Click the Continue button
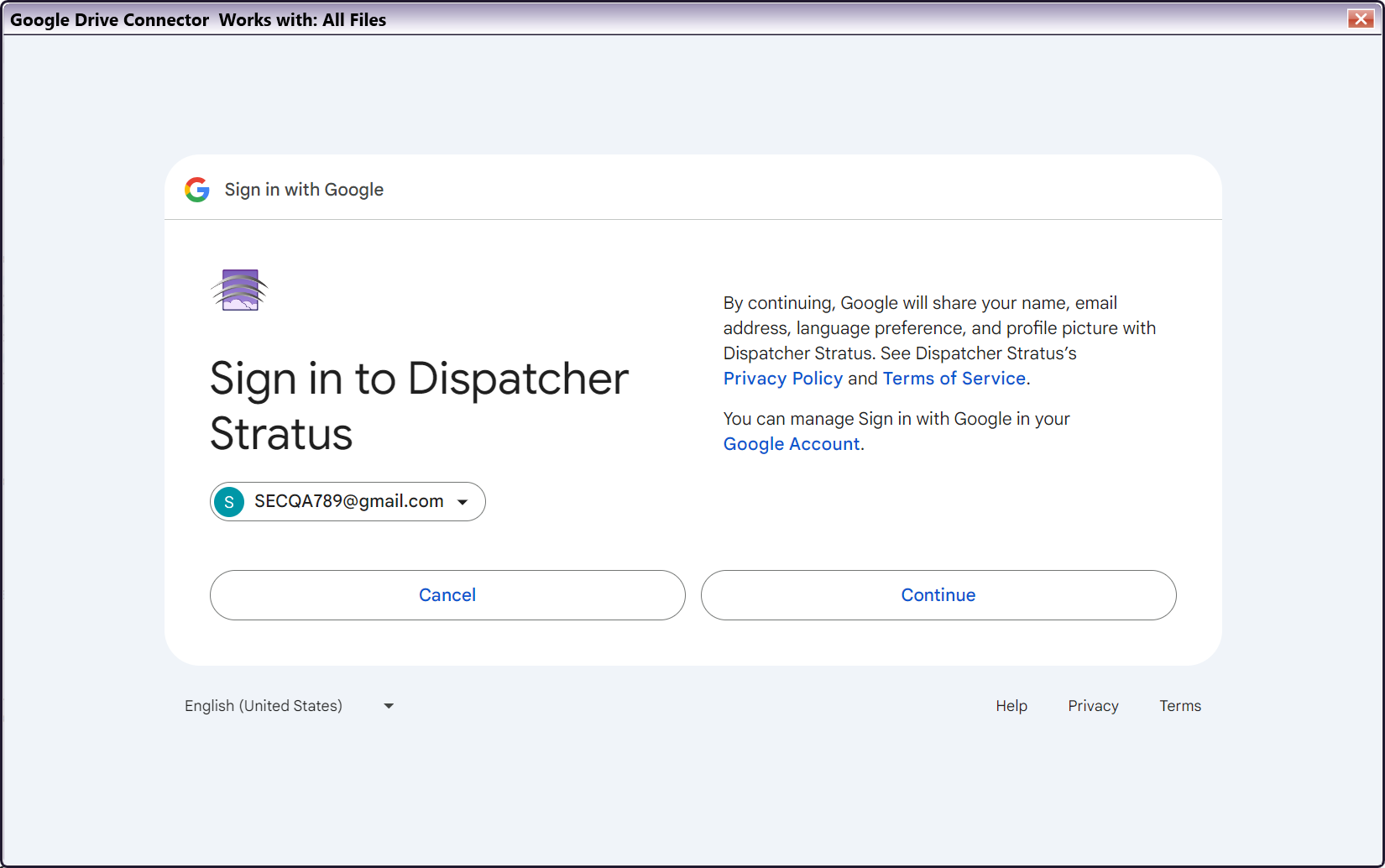The image size is (1385, 868). [938, 595]
